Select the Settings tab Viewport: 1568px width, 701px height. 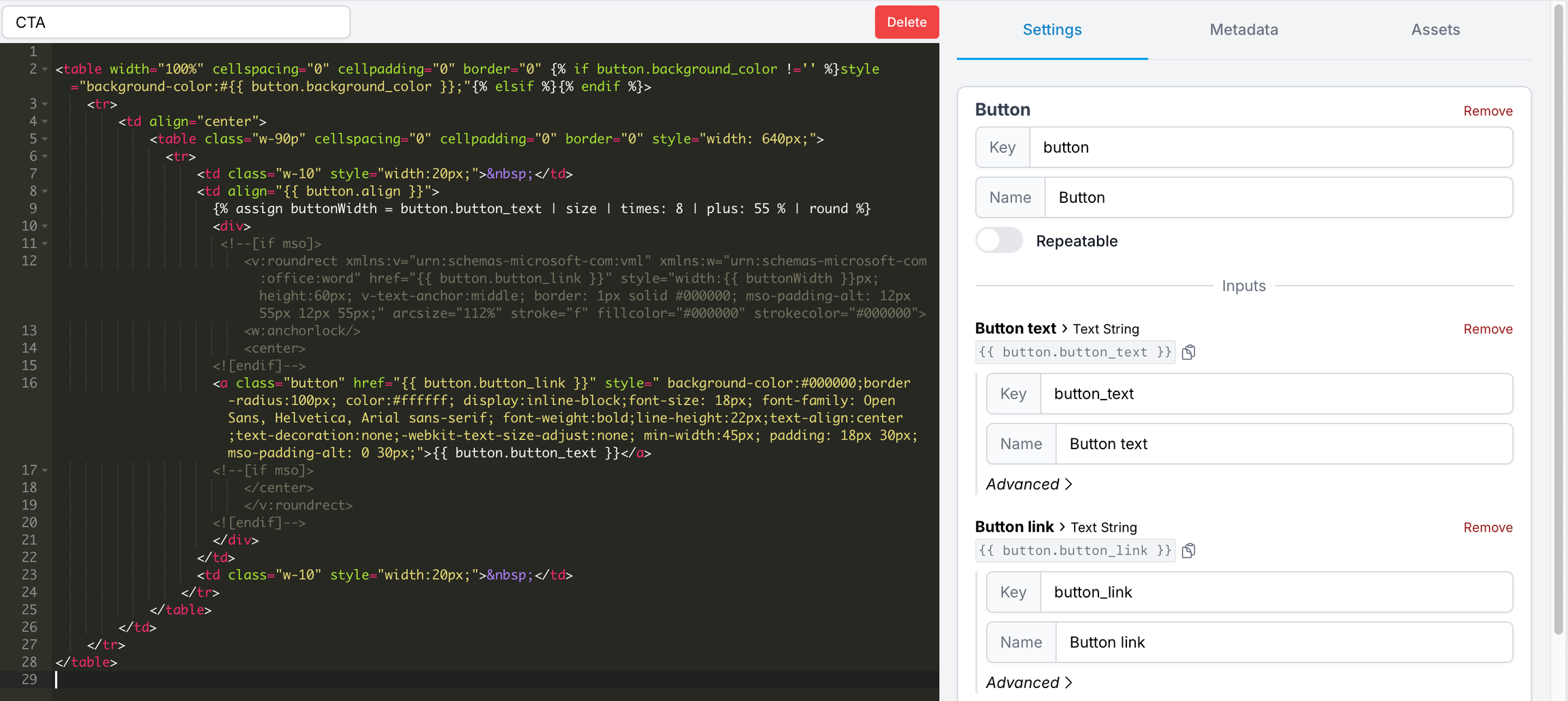point(1051,29)
